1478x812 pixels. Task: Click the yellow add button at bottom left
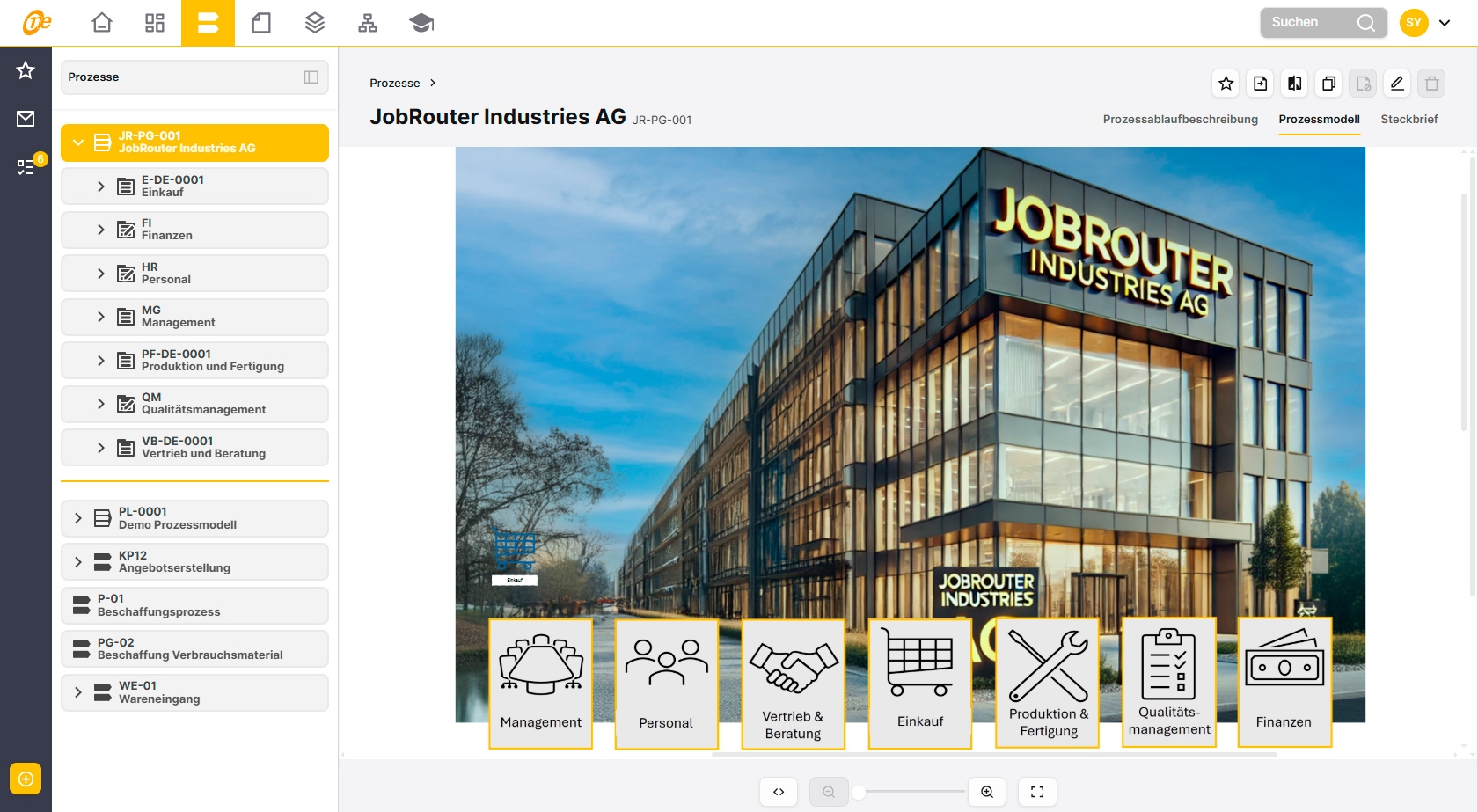click(x=26, y=779)
